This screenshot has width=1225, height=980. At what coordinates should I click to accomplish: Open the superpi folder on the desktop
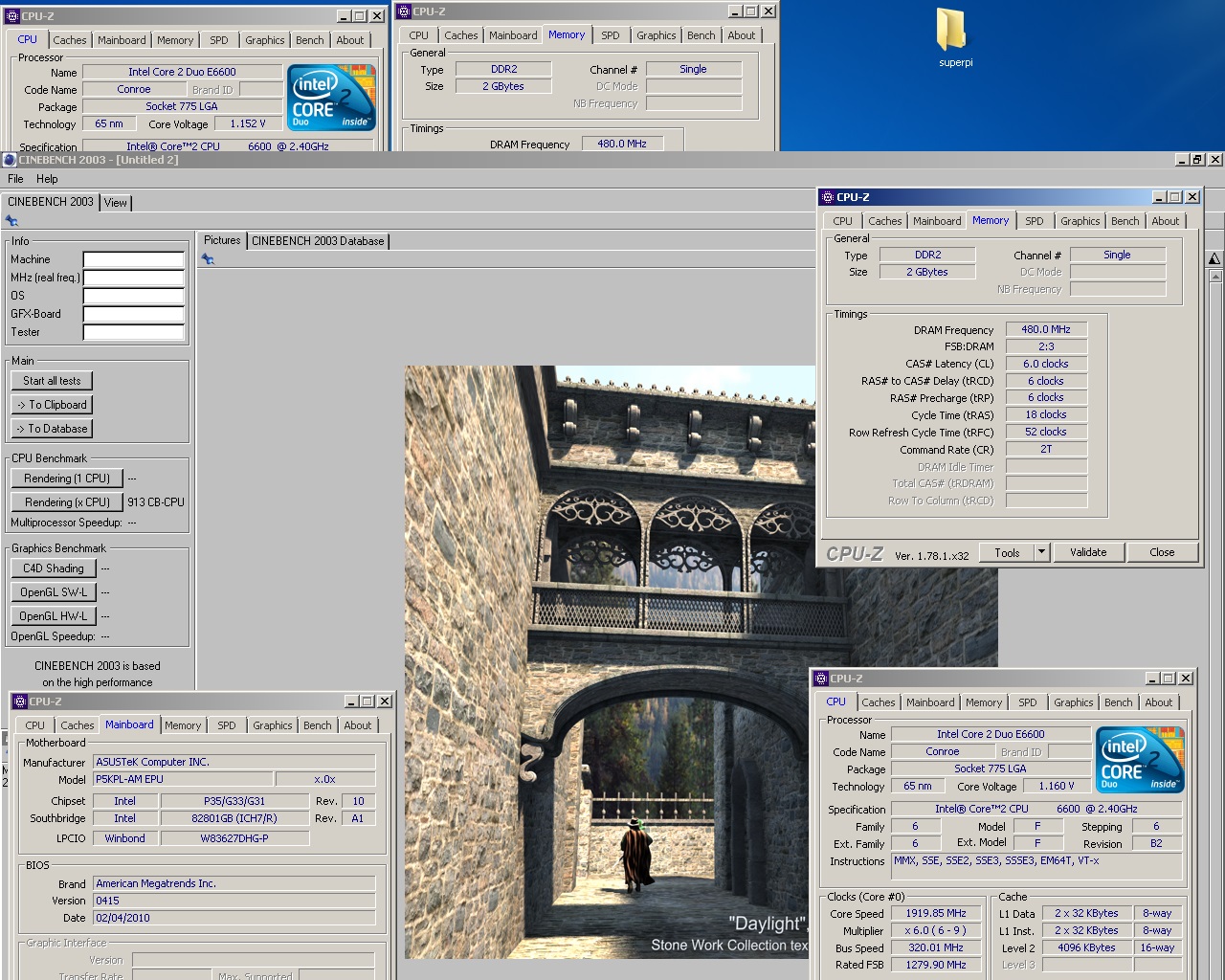[x=955, y=38]
